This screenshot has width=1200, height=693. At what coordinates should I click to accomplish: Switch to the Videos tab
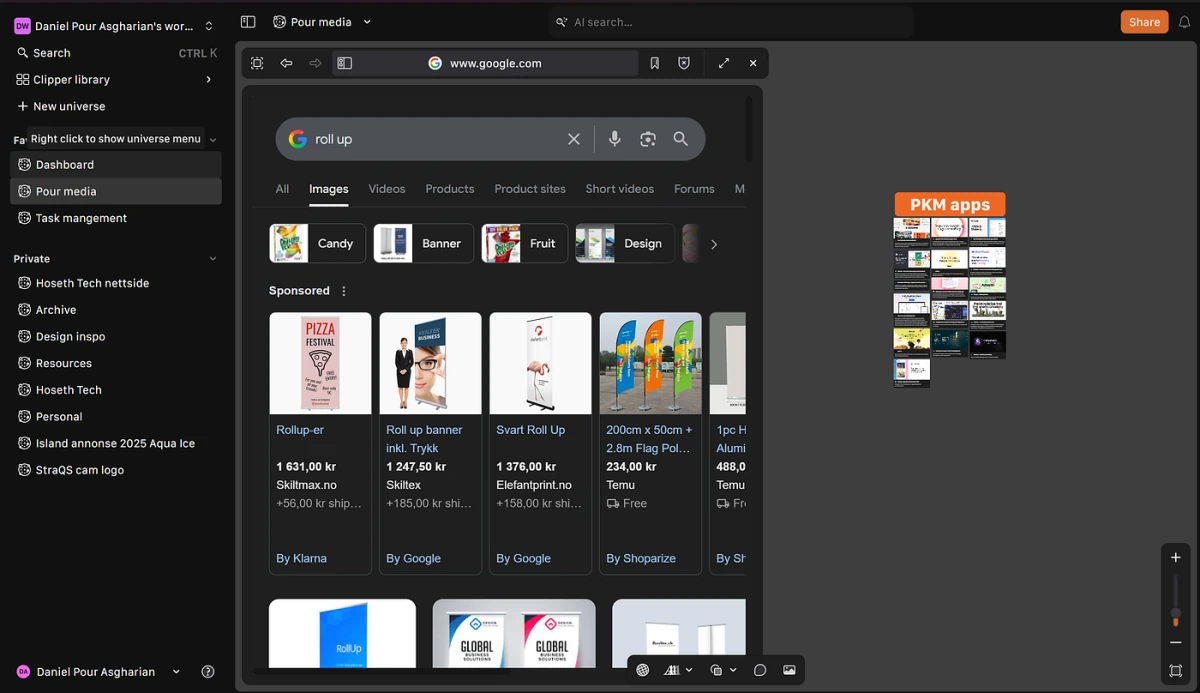[x=386, y=189]
